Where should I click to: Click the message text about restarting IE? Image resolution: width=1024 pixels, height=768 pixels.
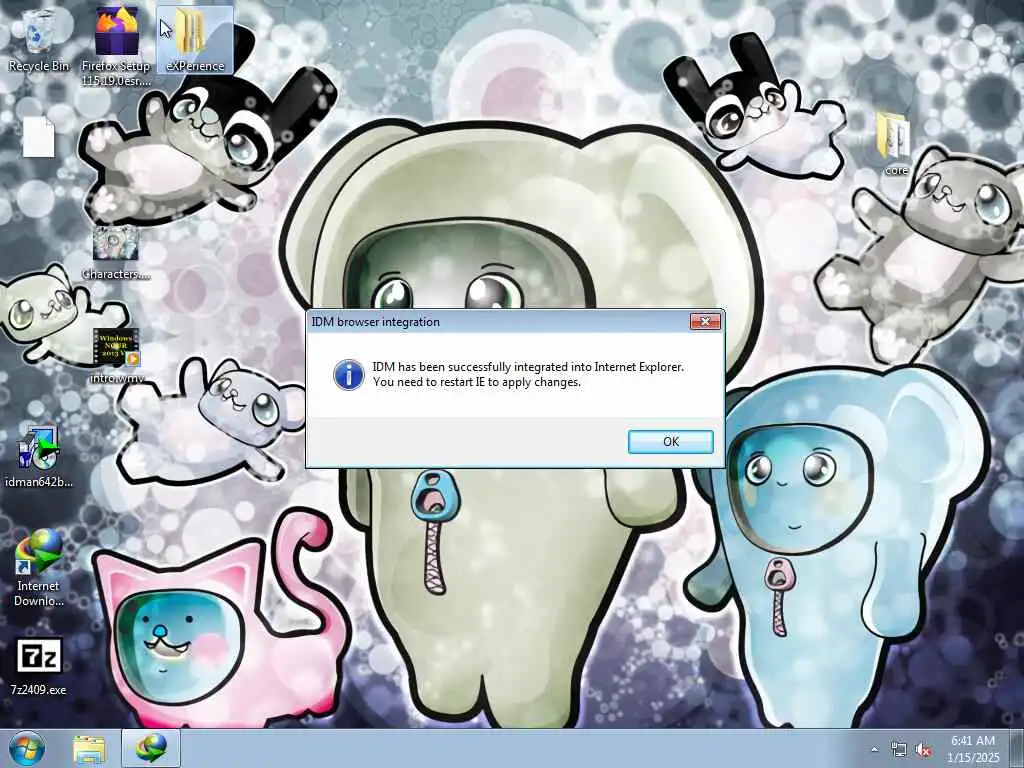477,382
